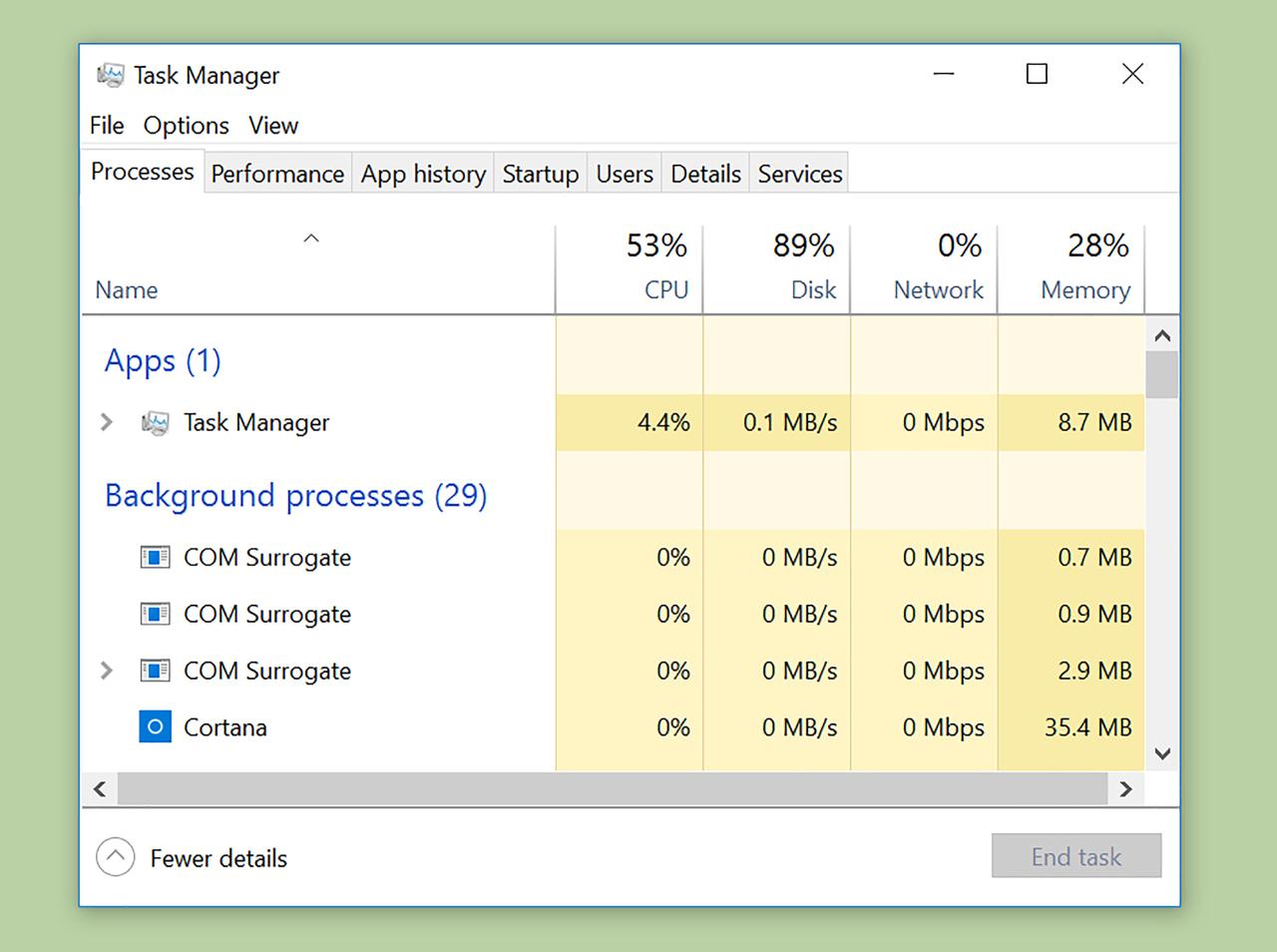Click the Fewer details collapse arrow icon
Screen dimensions: 1277x952
coord(115,856)
